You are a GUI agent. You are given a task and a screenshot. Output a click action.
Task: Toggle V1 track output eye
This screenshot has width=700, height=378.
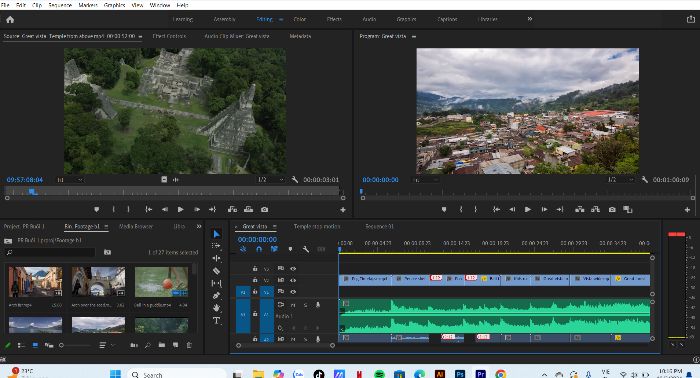pos(293,292)
